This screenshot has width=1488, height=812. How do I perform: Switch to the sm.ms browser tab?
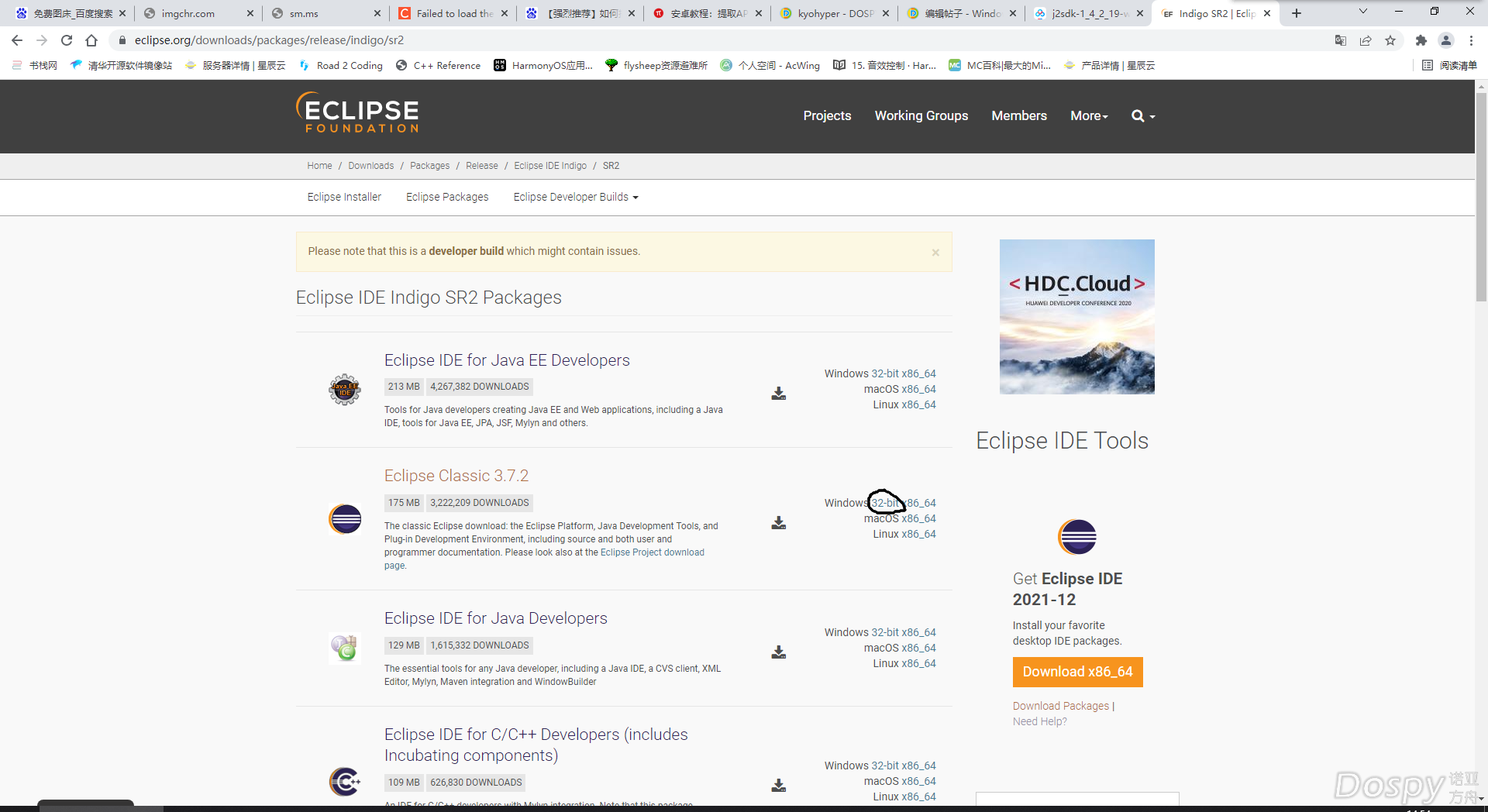pos(324,13)
